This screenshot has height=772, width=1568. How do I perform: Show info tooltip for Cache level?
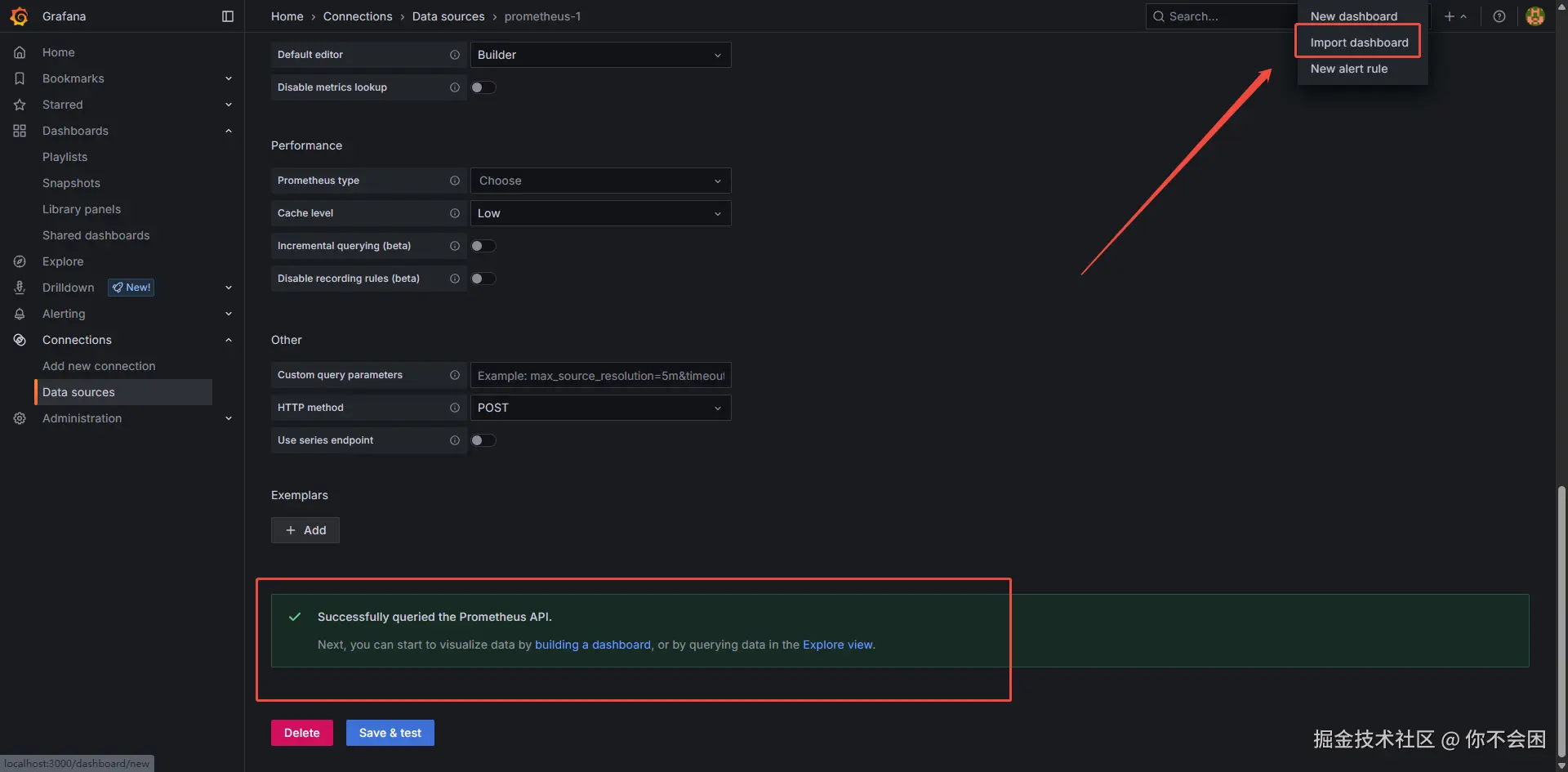pyautogui.click(x=455, y=213)
